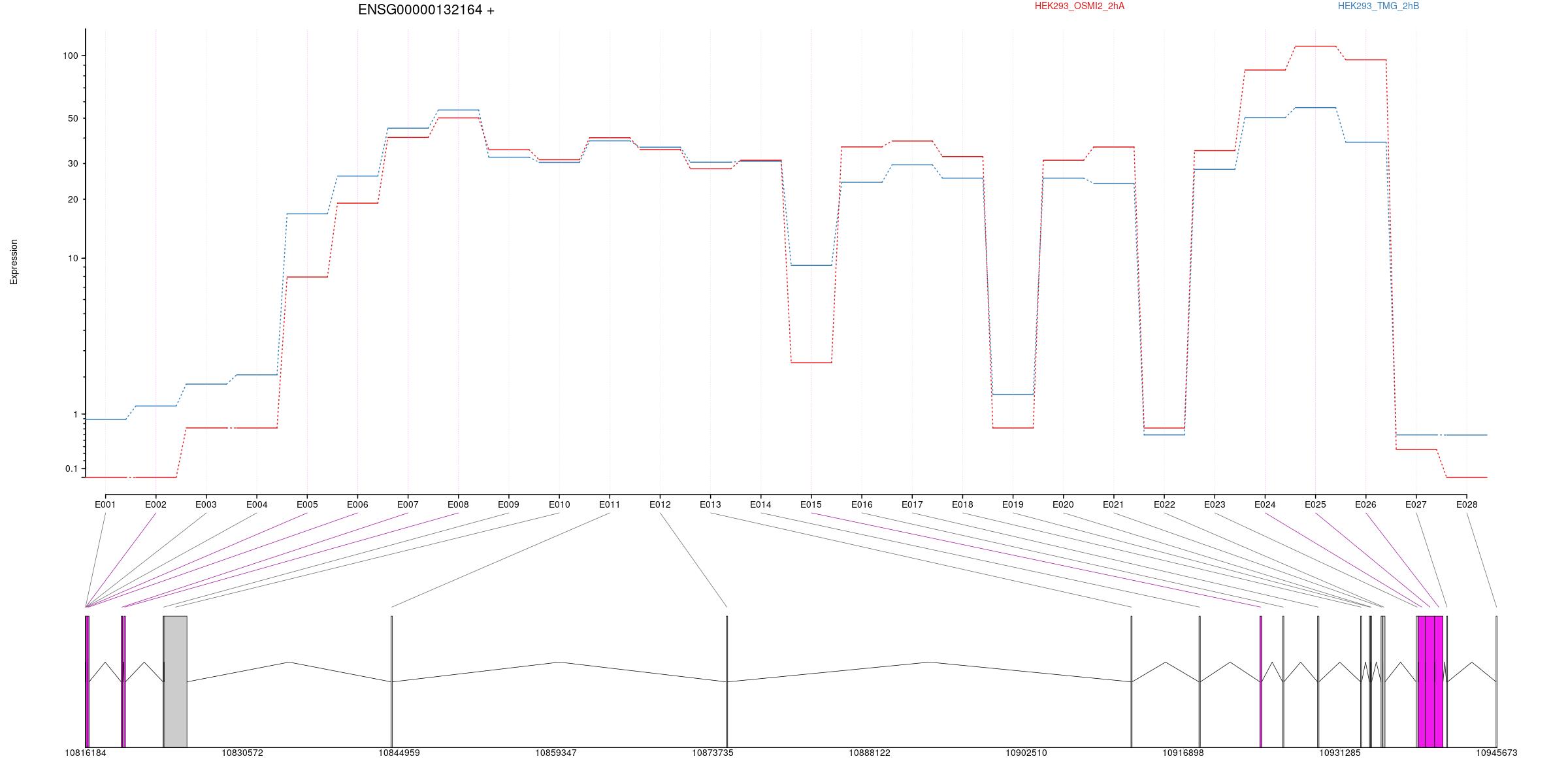Click exon label E008
The image size is (1568, 784).
(458, 504)
